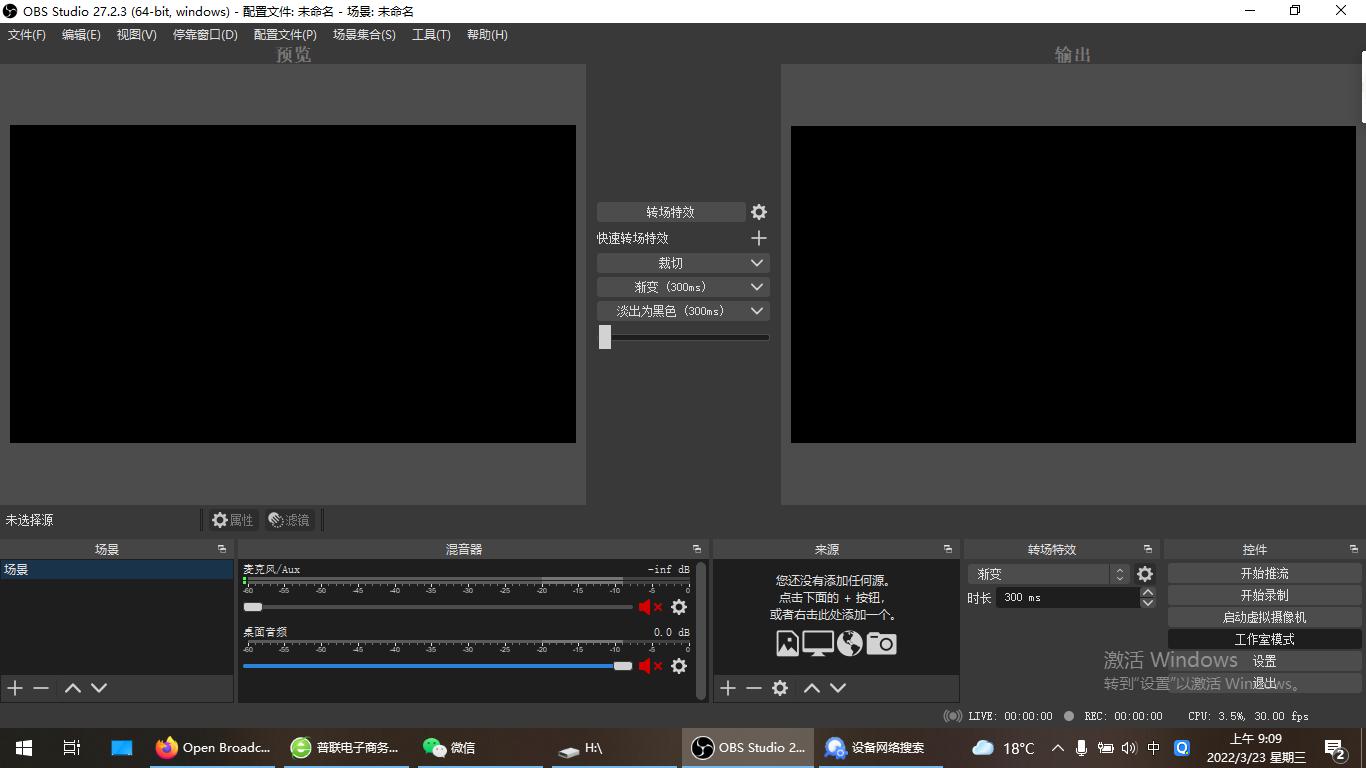Open 麦克风/Aux audio settings gear
The height and width of the screenshot is (768, 1366).
coord(679,607)
